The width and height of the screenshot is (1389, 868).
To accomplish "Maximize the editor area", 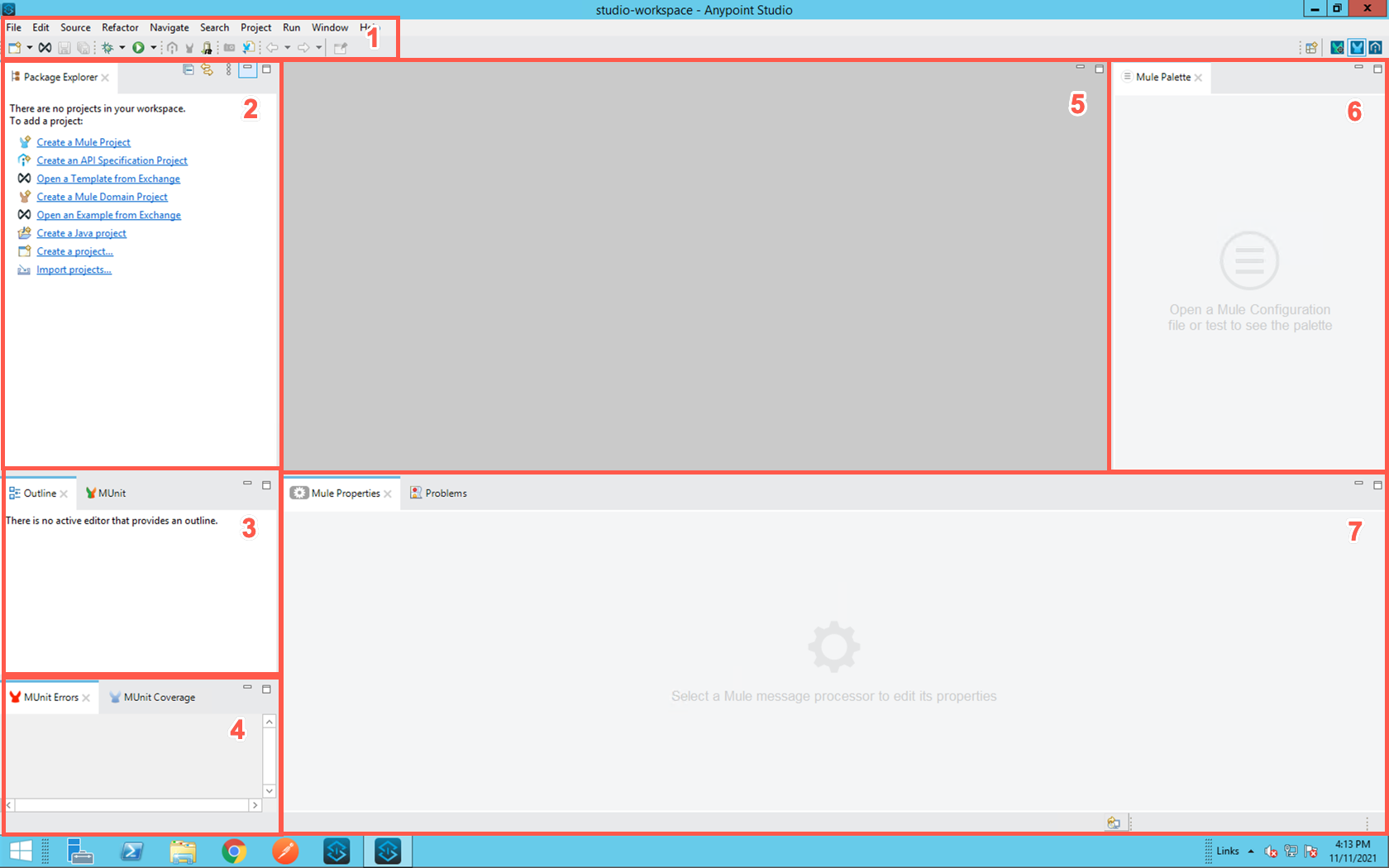I will (1099, 69).
